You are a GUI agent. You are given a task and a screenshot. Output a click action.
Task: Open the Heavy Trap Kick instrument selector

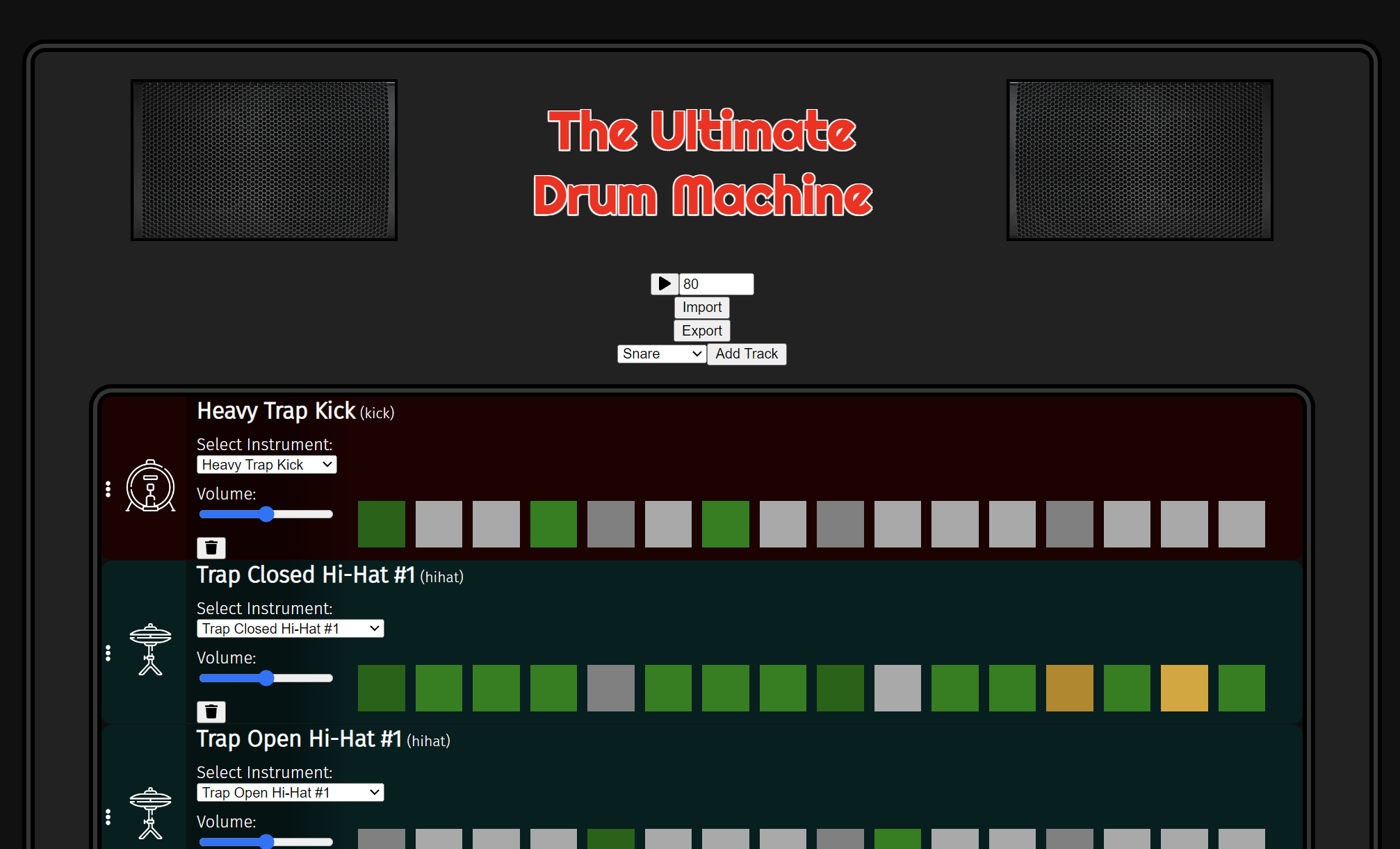(x=266, y=464)
